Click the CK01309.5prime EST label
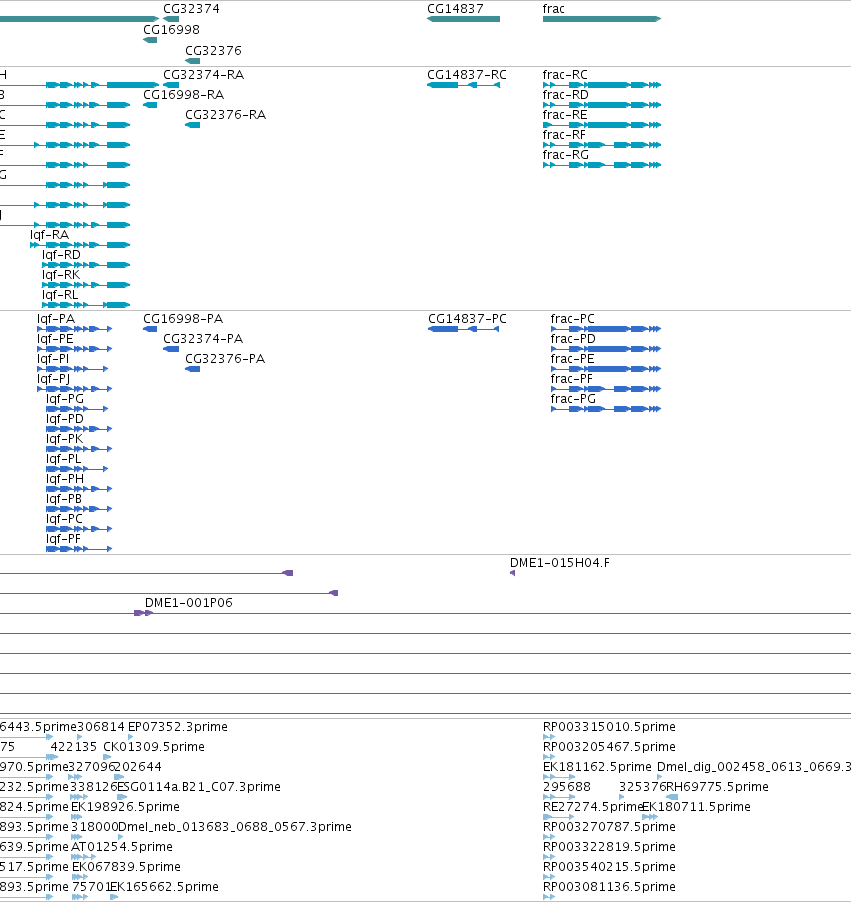This screenshot has height=902, width=851. [x=154, y=747]
